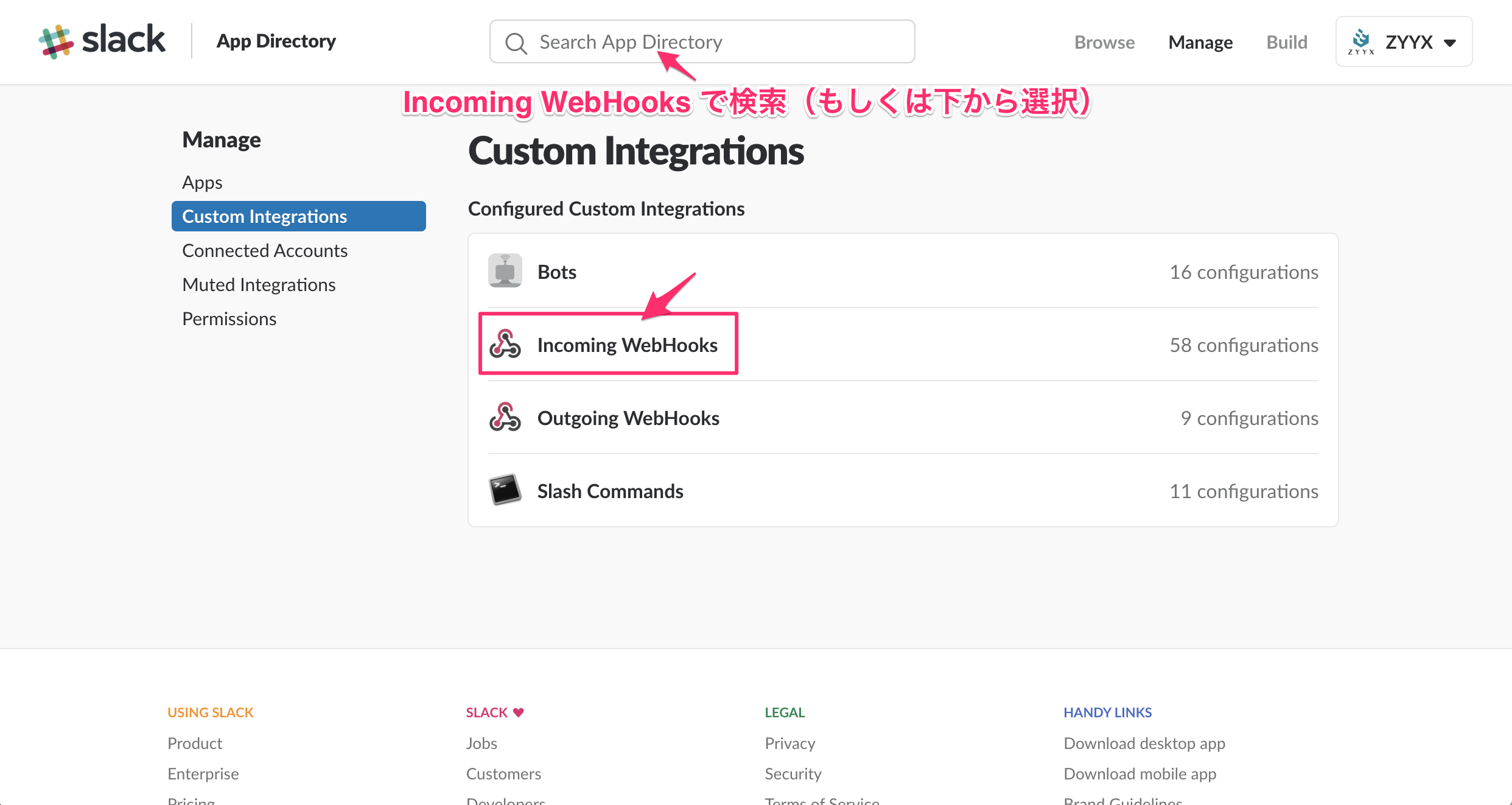The height and width of the screenshot is (805, 1512).
Task: Click the ZYYX workspace logo icon
Action: pyautogui.click(x=1360, y=41)
